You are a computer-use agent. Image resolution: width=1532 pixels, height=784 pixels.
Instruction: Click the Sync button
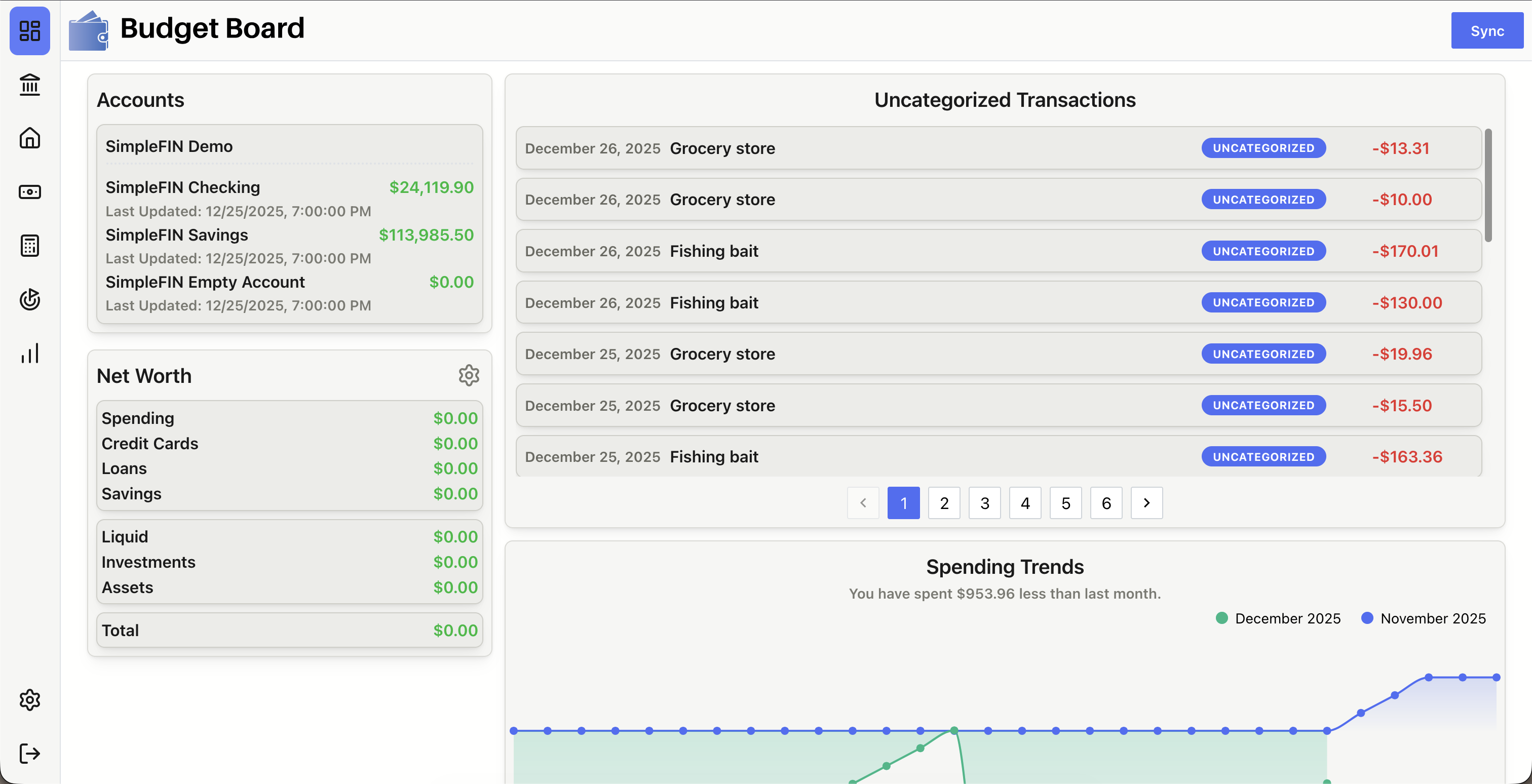[x=1487, y=31]
